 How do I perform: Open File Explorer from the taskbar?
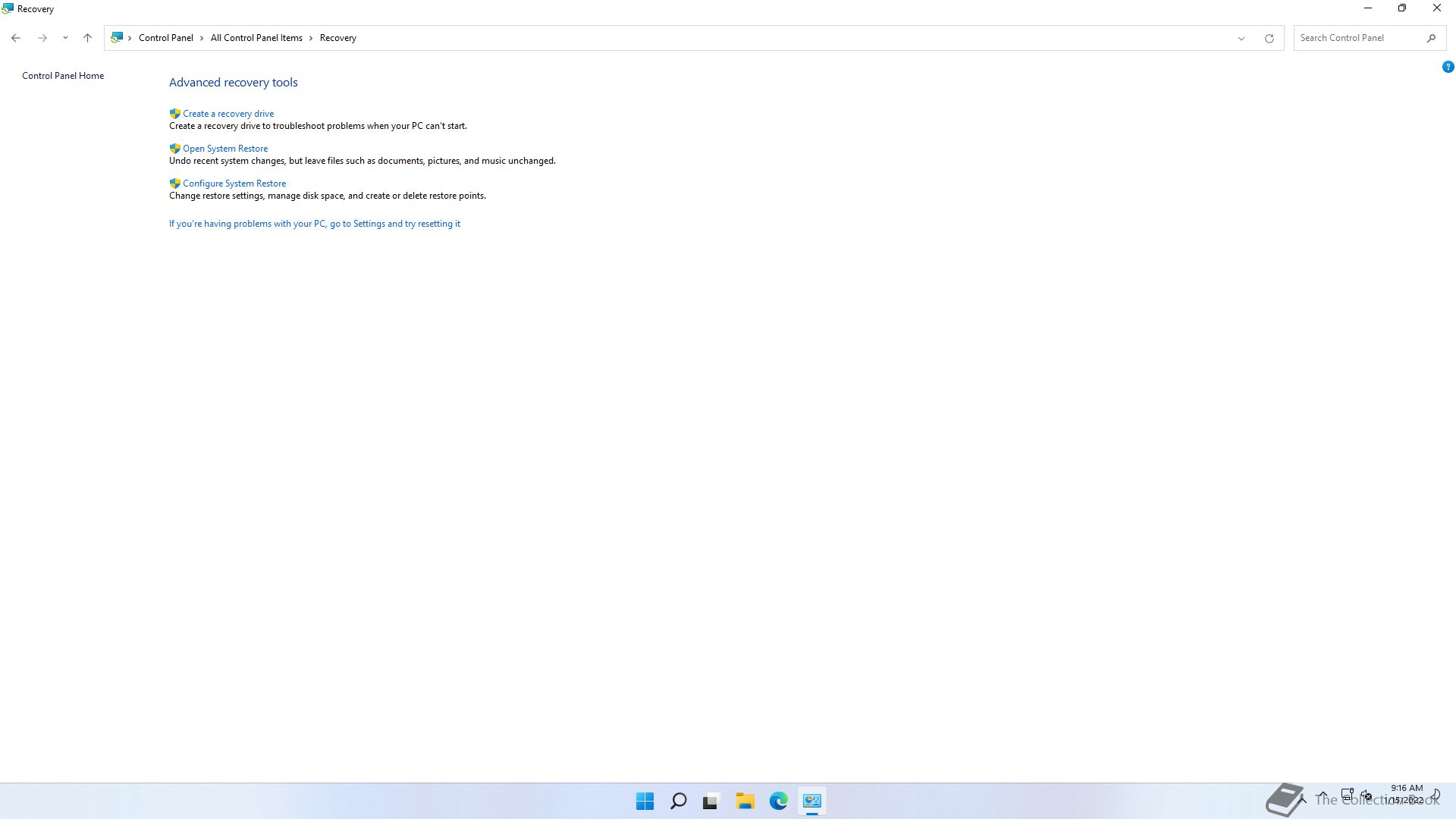tap(745, 801)
